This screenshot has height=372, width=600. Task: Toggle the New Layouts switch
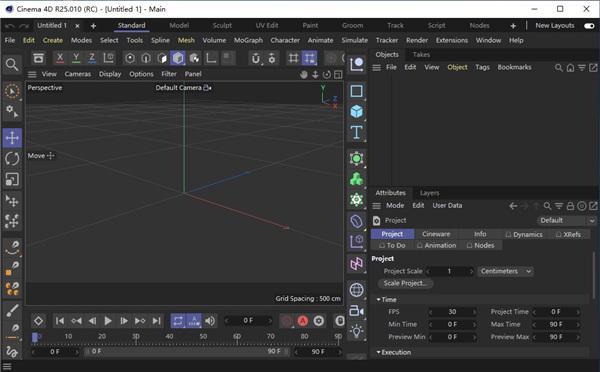tap(589, 26)
